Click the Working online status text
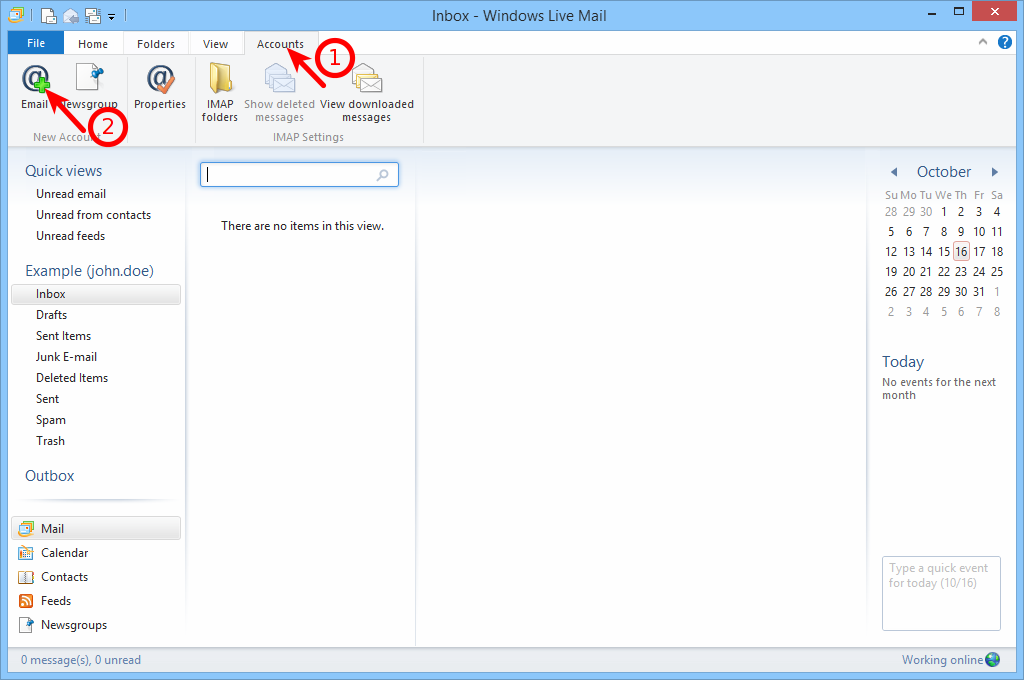 (942, 660)
